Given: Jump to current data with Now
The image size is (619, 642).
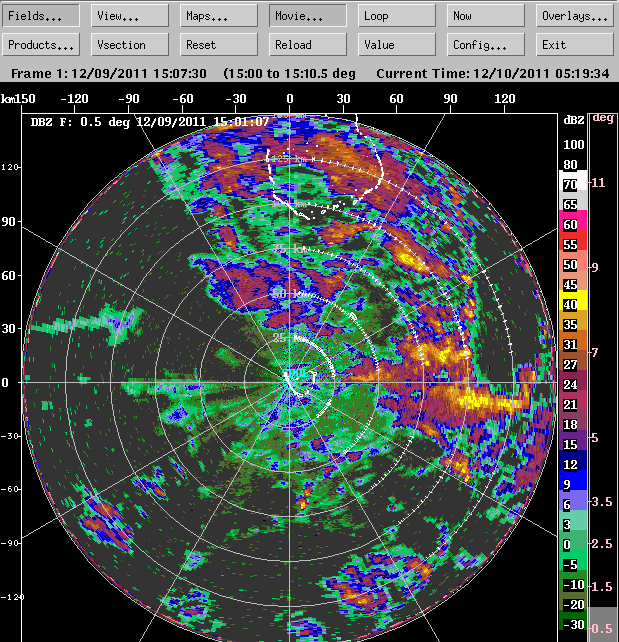Looking at the screenshot, I should click(486, 16).
